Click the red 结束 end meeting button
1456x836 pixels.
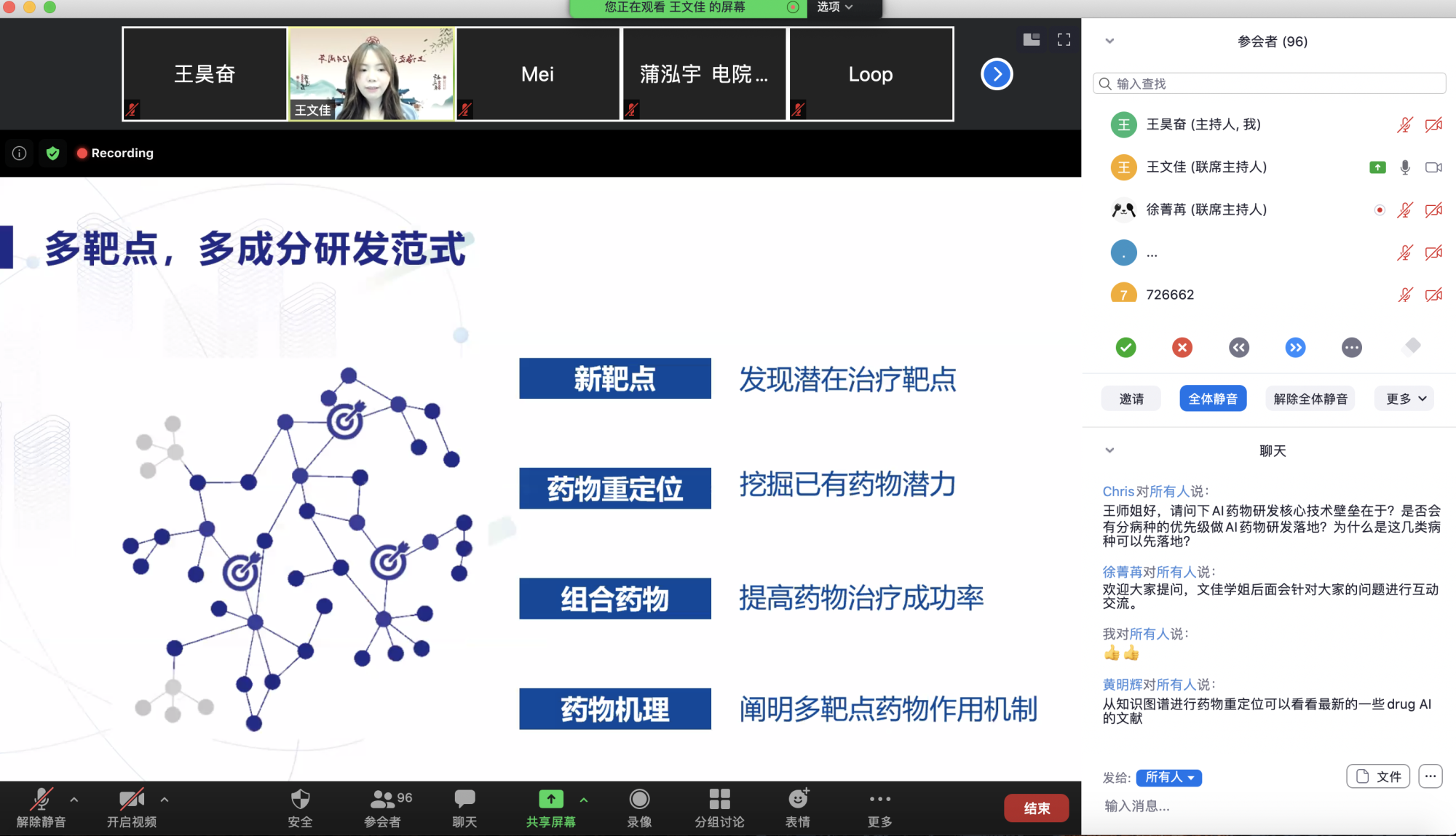1036,808
